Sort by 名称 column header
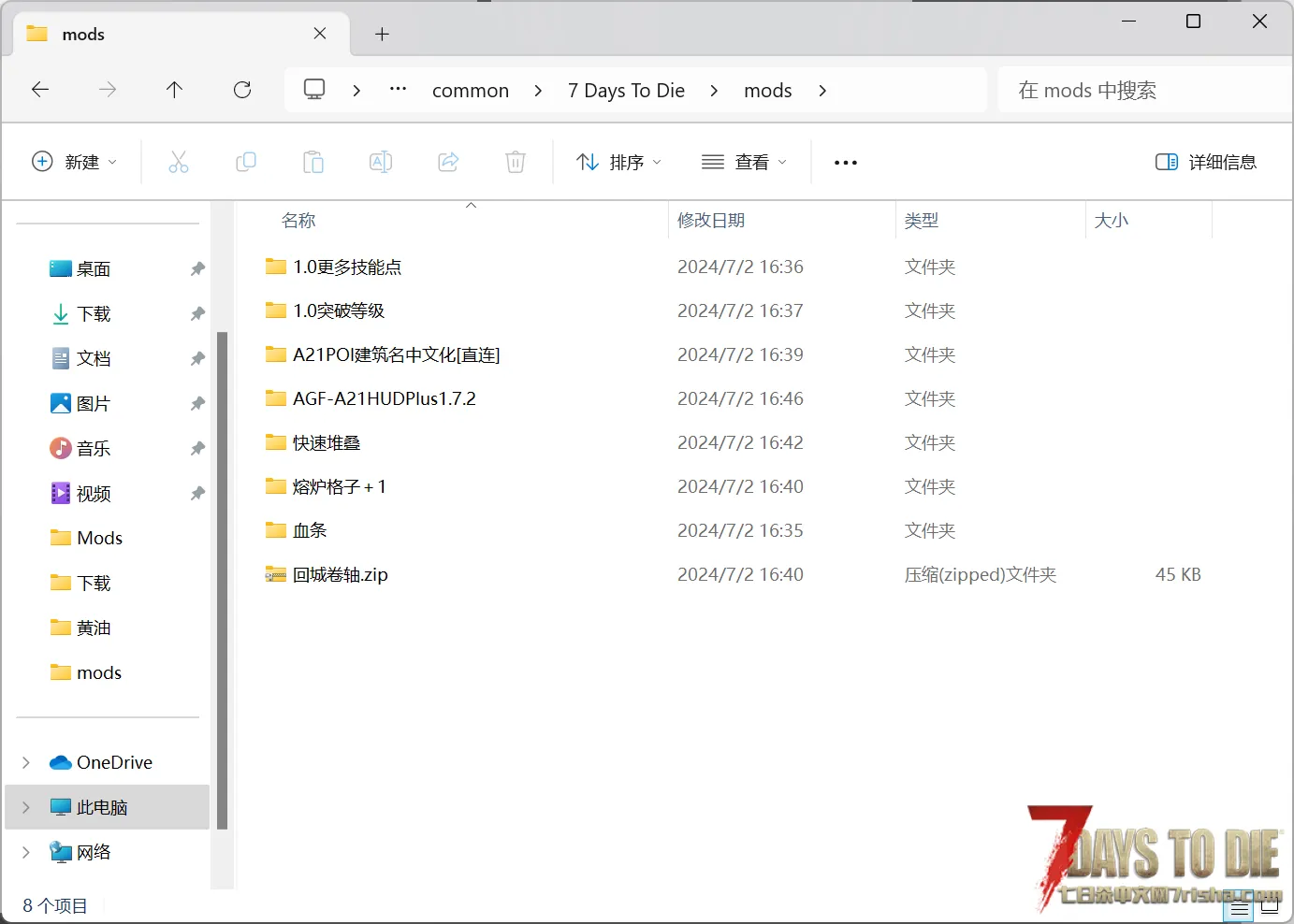1294x924 pixels. click(298, 221)
